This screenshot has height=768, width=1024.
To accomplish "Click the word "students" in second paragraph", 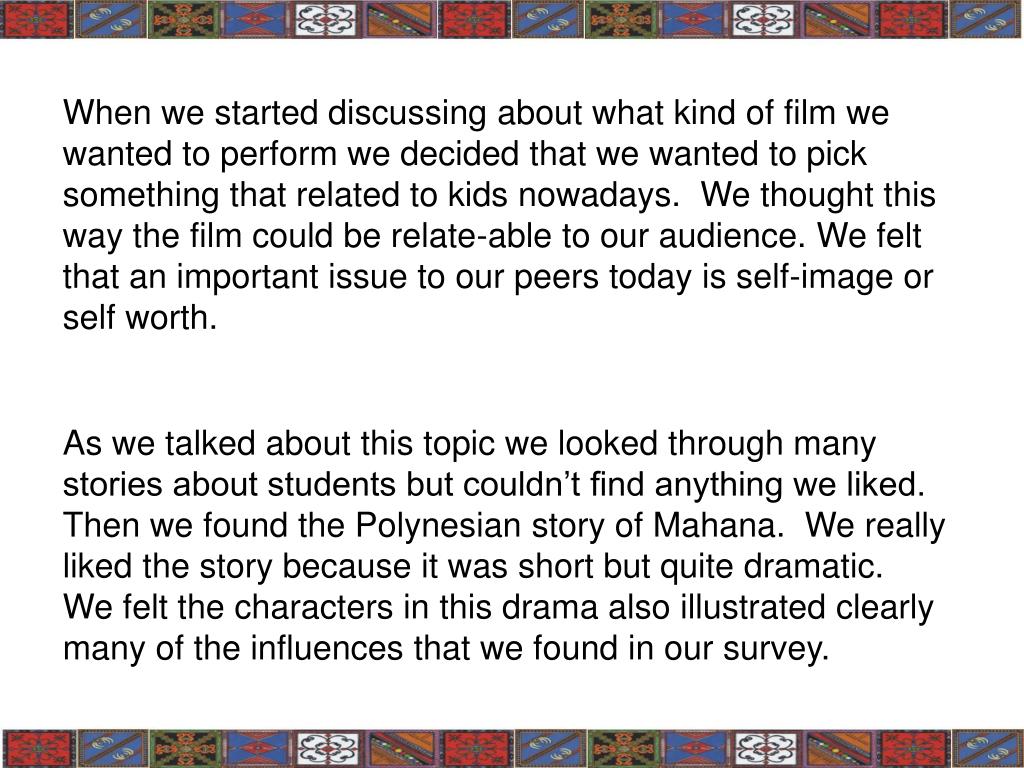I will point(331,485).
